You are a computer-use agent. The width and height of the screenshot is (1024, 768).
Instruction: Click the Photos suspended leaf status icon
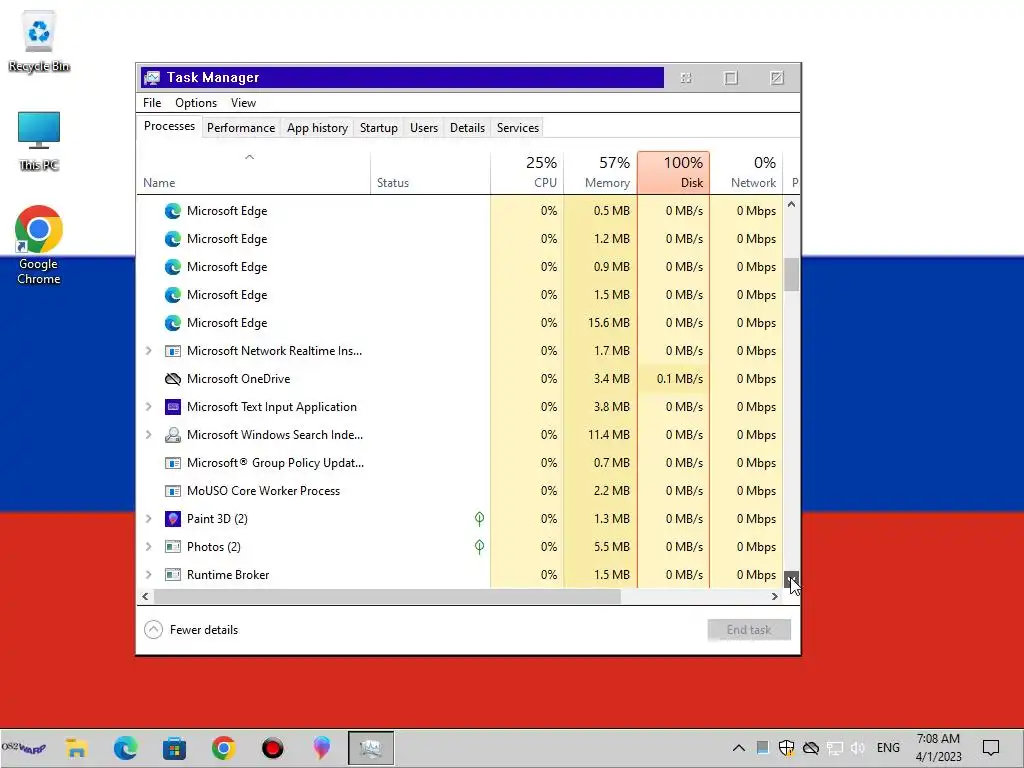pos(479,547)
